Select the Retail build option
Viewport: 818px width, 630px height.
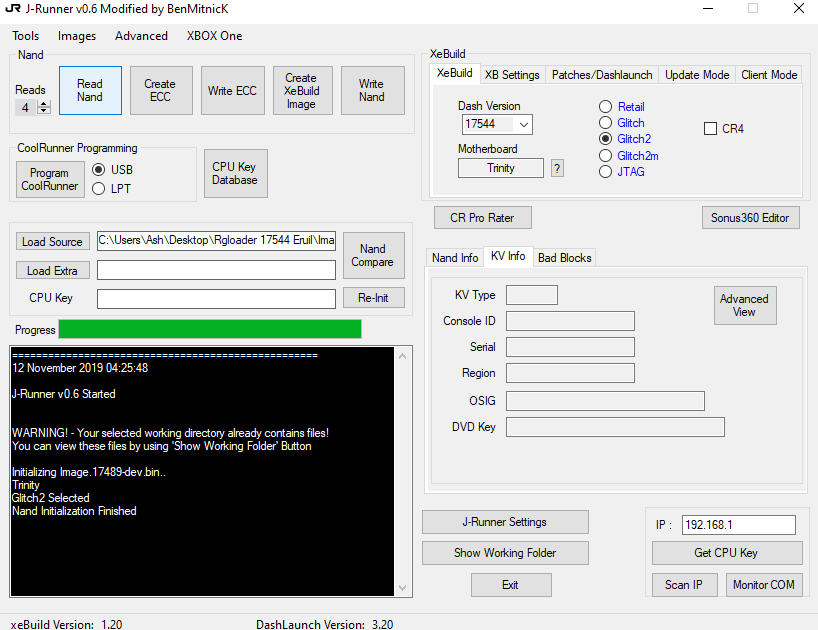(606, 107)
